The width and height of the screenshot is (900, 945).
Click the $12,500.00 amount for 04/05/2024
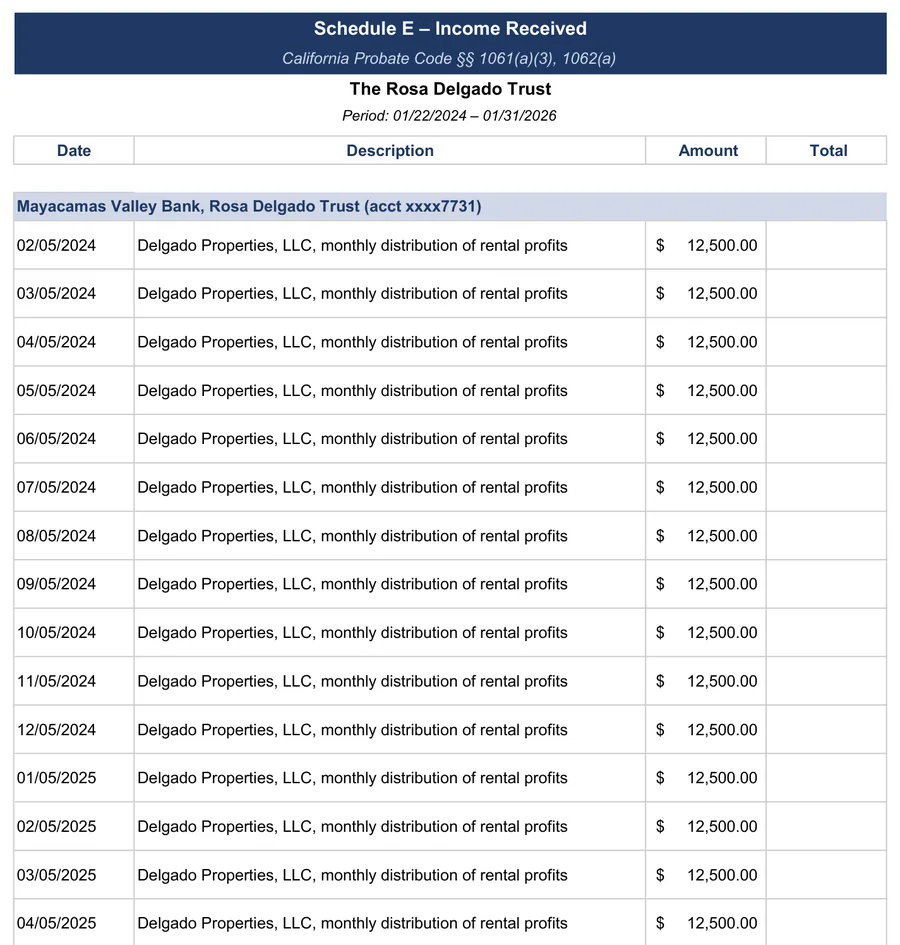pyautogui.click(x=706, y=342)
